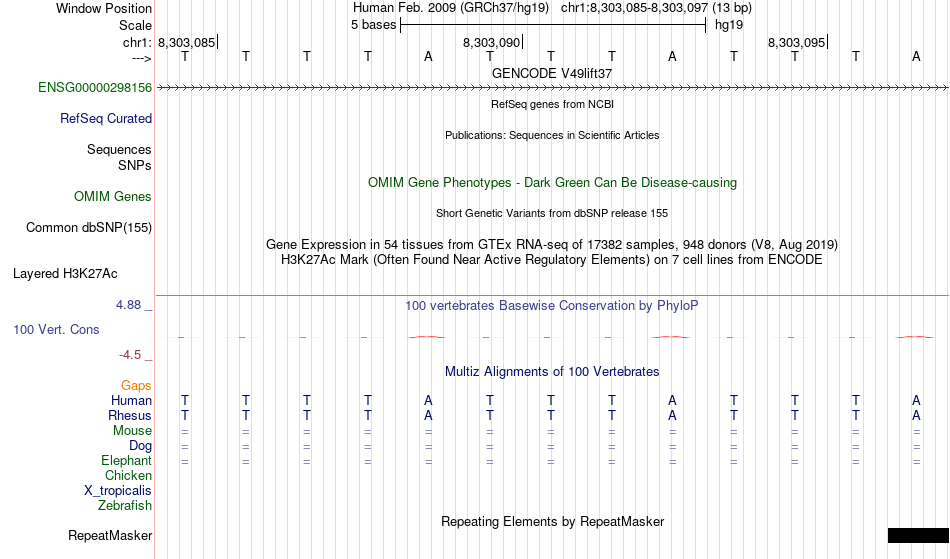Click OMIM Gene Phenotypes track title
950x559 pixels.
pyautogui.click(x=553, y=183)
